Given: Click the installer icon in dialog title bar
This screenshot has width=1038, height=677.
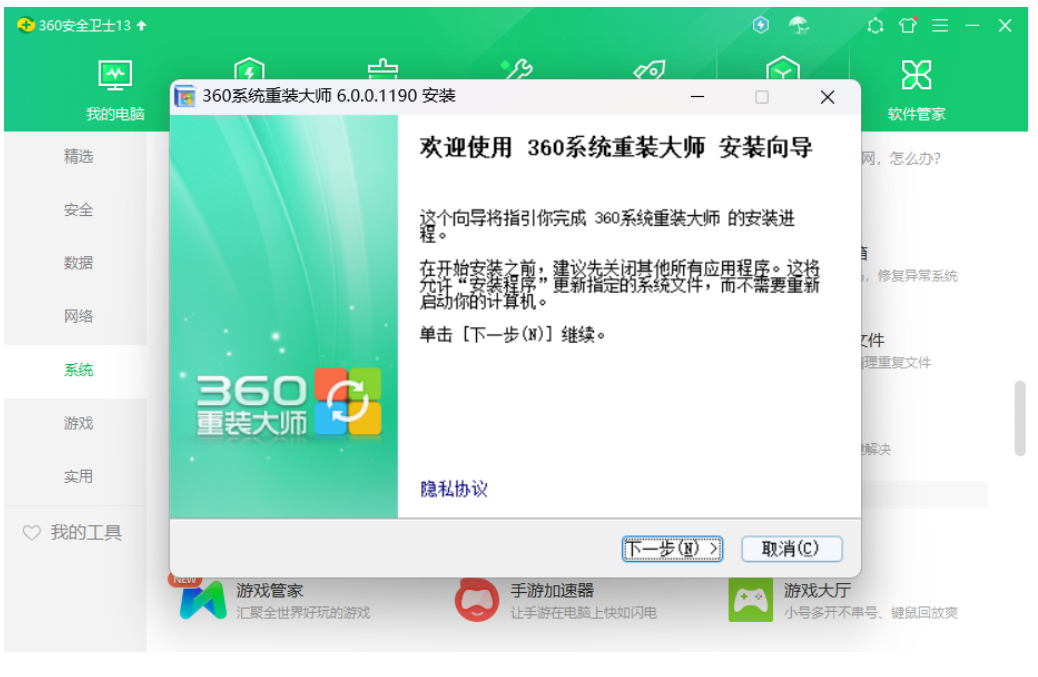Looking at the screenshot, I should click(x=185, y=97).
